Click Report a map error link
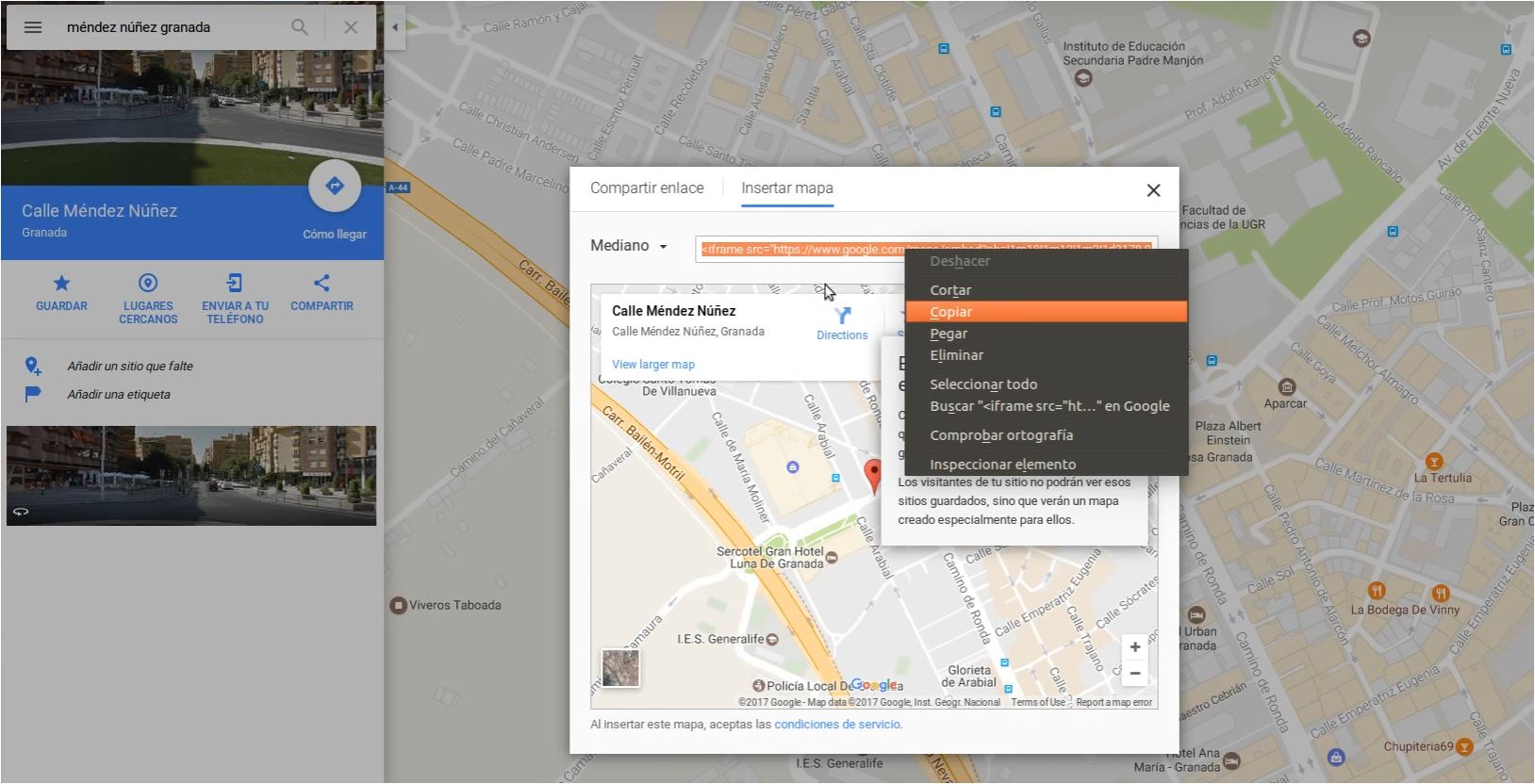This screenshot has height=784, width=1535. click(1114, 702)
